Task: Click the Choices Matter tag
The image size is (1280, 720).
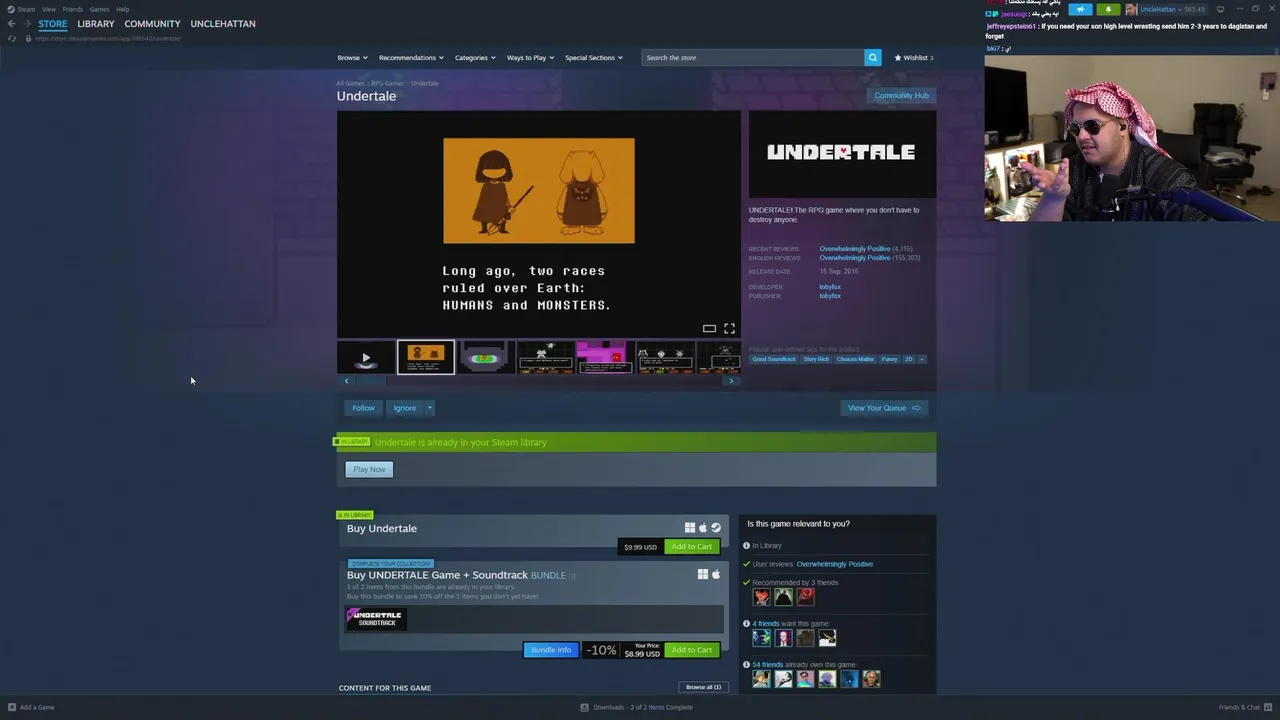Action: 855,359
